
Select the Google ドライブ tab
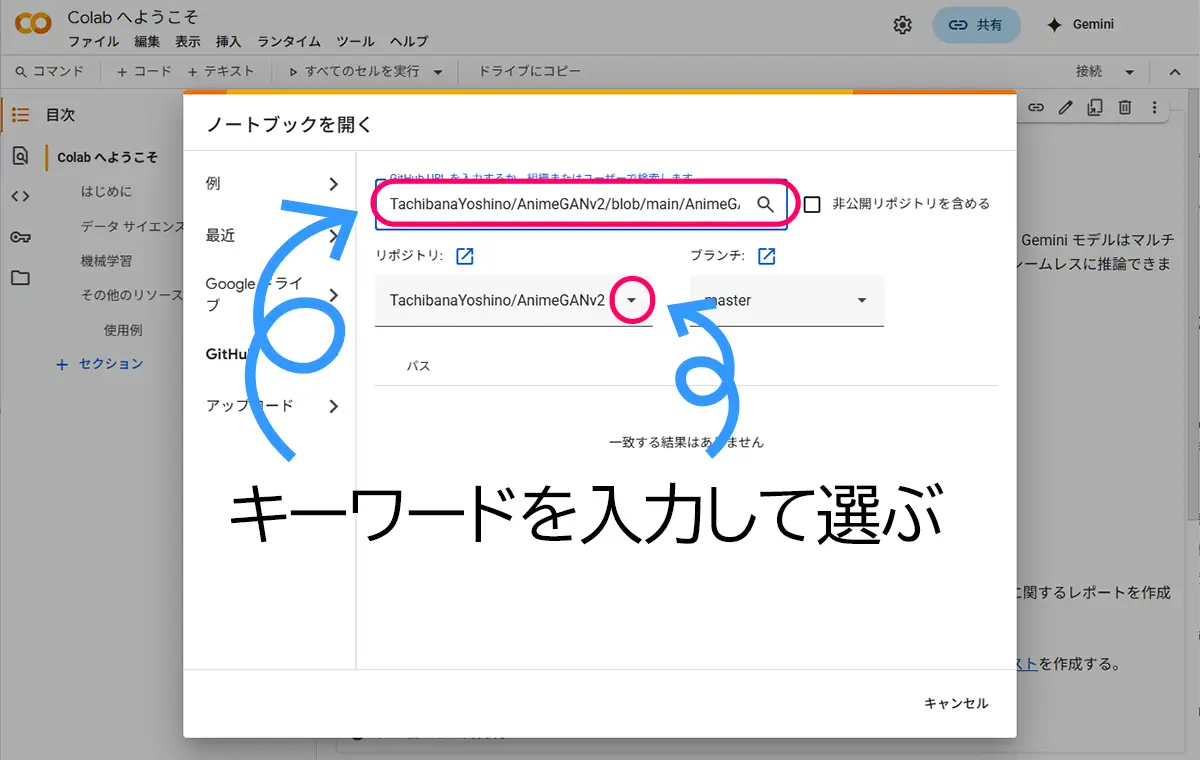pos(270,295)
